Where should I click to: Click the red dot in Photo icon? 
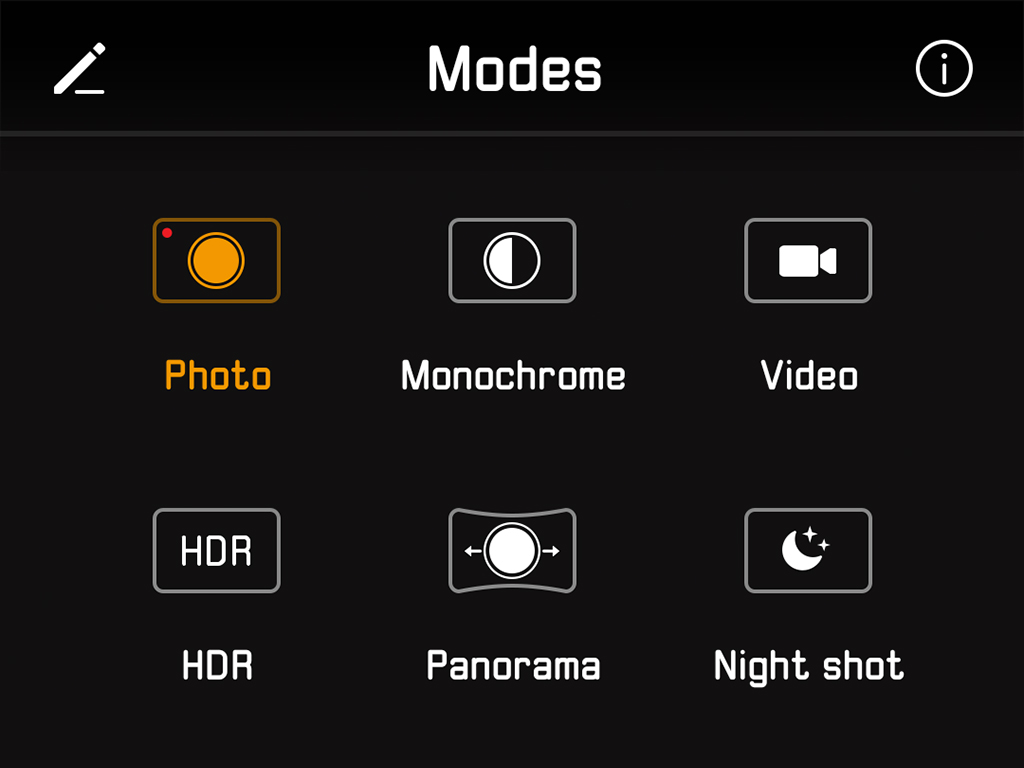click(x=167, y=232)
